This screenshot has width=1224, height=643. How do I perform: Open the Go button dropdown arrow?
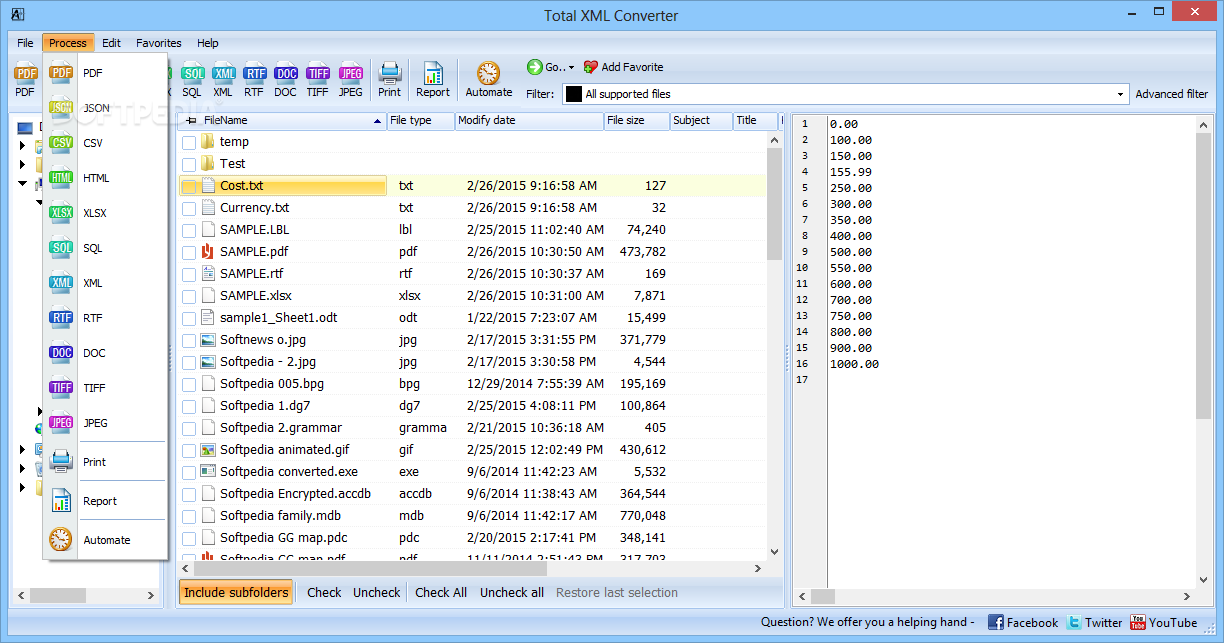[572, 68]
